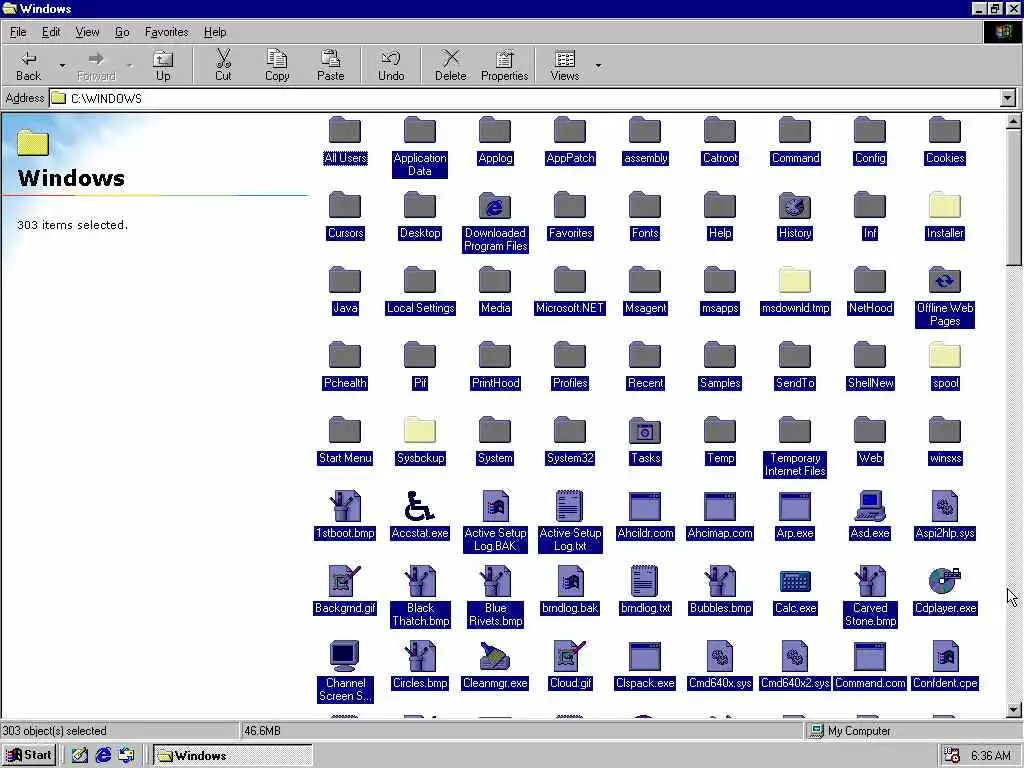Click the Start button
The image size is (1024, 768).
[x=29, y=756]
